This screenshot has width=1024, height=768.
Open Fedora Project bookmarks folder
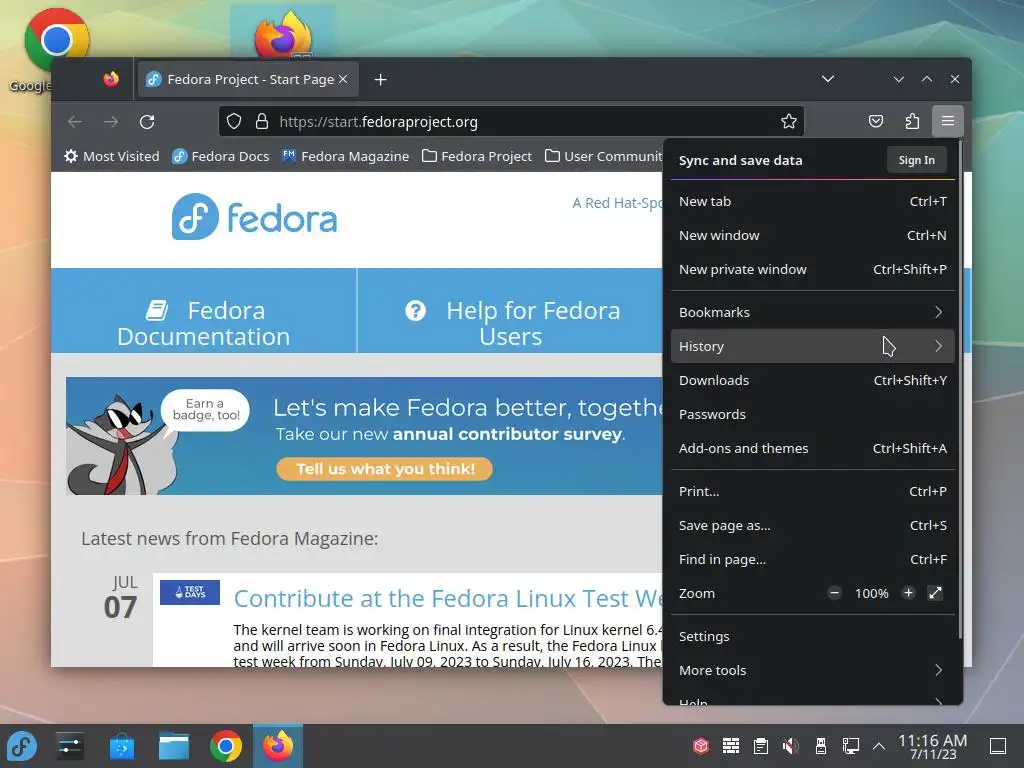(x=477, y=156)
